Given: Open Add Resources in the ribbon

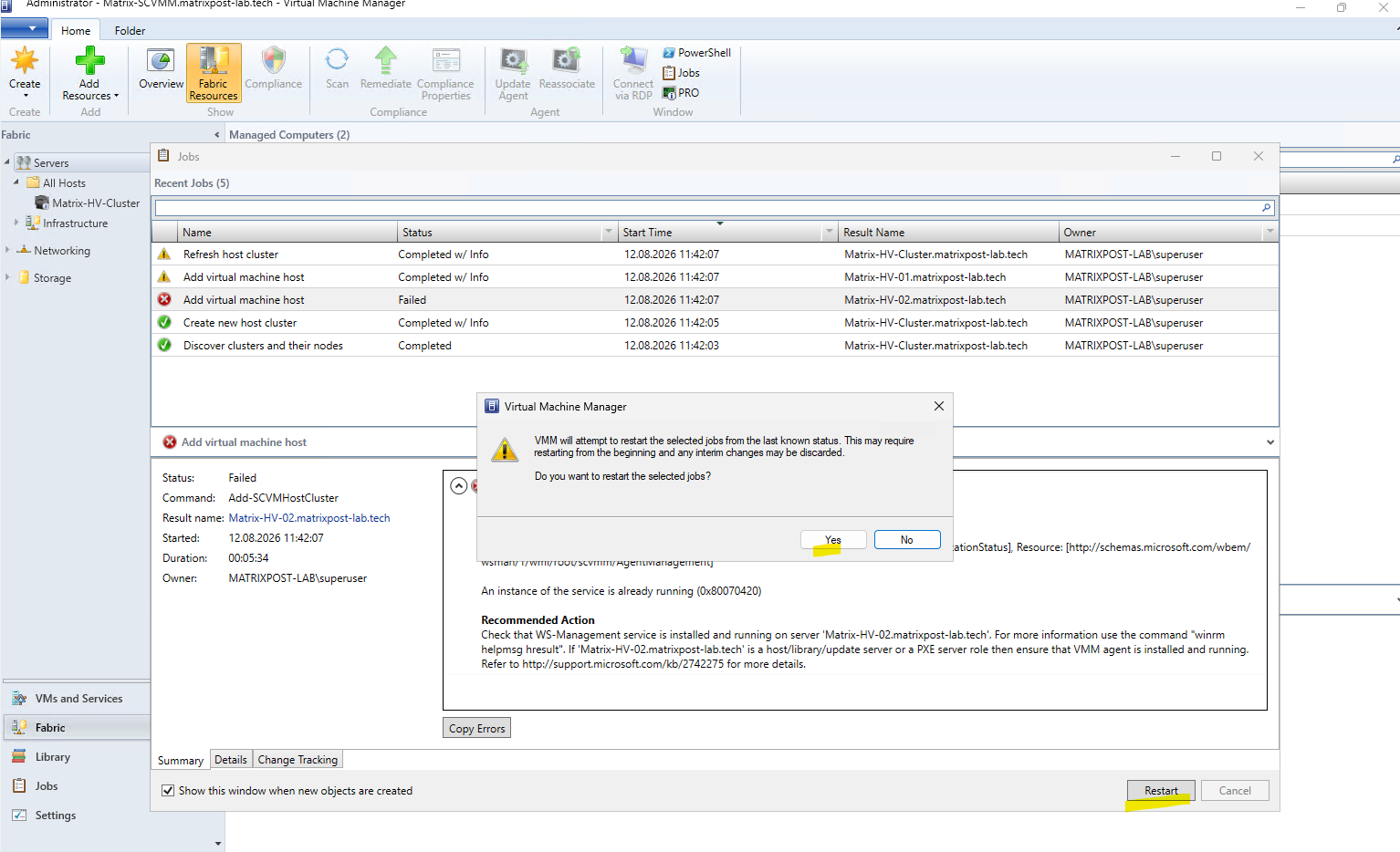Looking at the screenshot, I should pyautogui.click(x=89, y=73).
